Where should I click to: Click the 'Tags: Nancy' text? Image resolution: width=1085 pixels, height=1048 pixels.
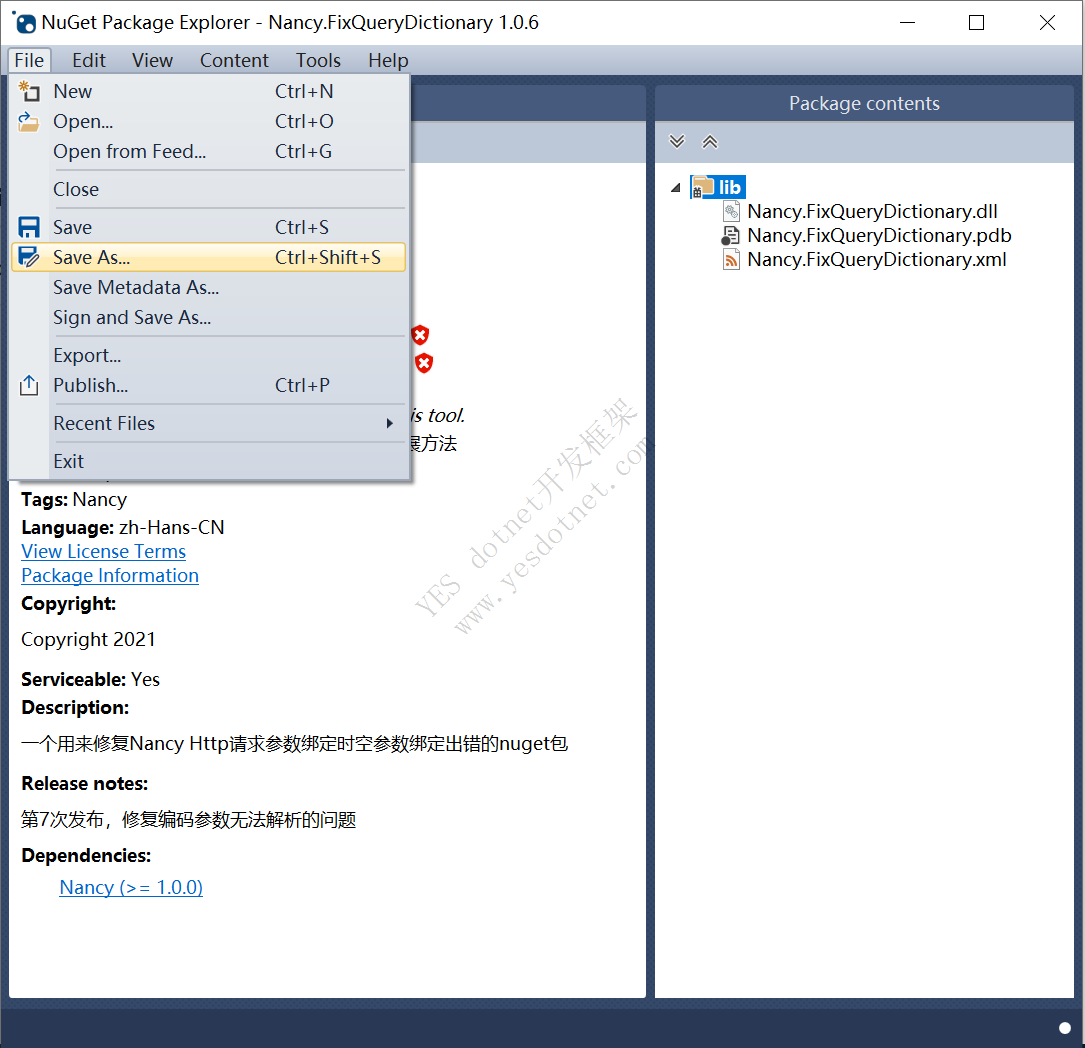(x=74, y=499)
